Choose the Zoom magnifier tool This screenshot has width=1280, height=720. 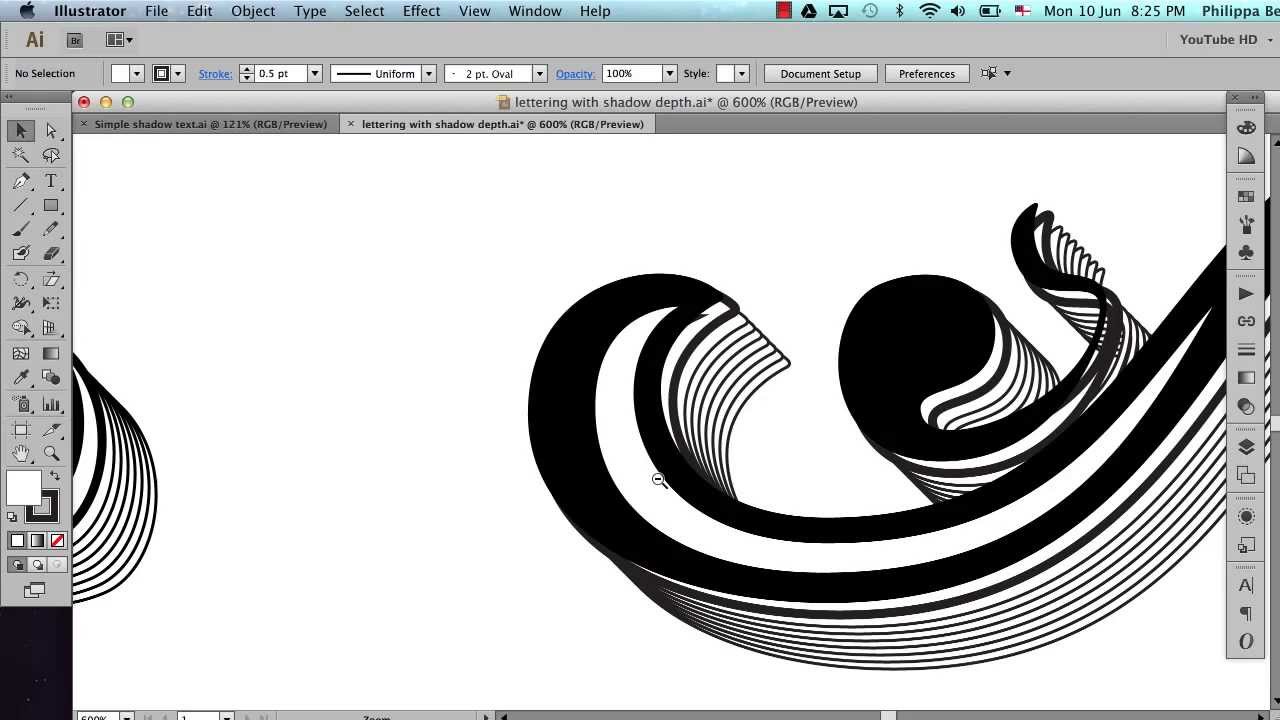click(x=51, y=454)
